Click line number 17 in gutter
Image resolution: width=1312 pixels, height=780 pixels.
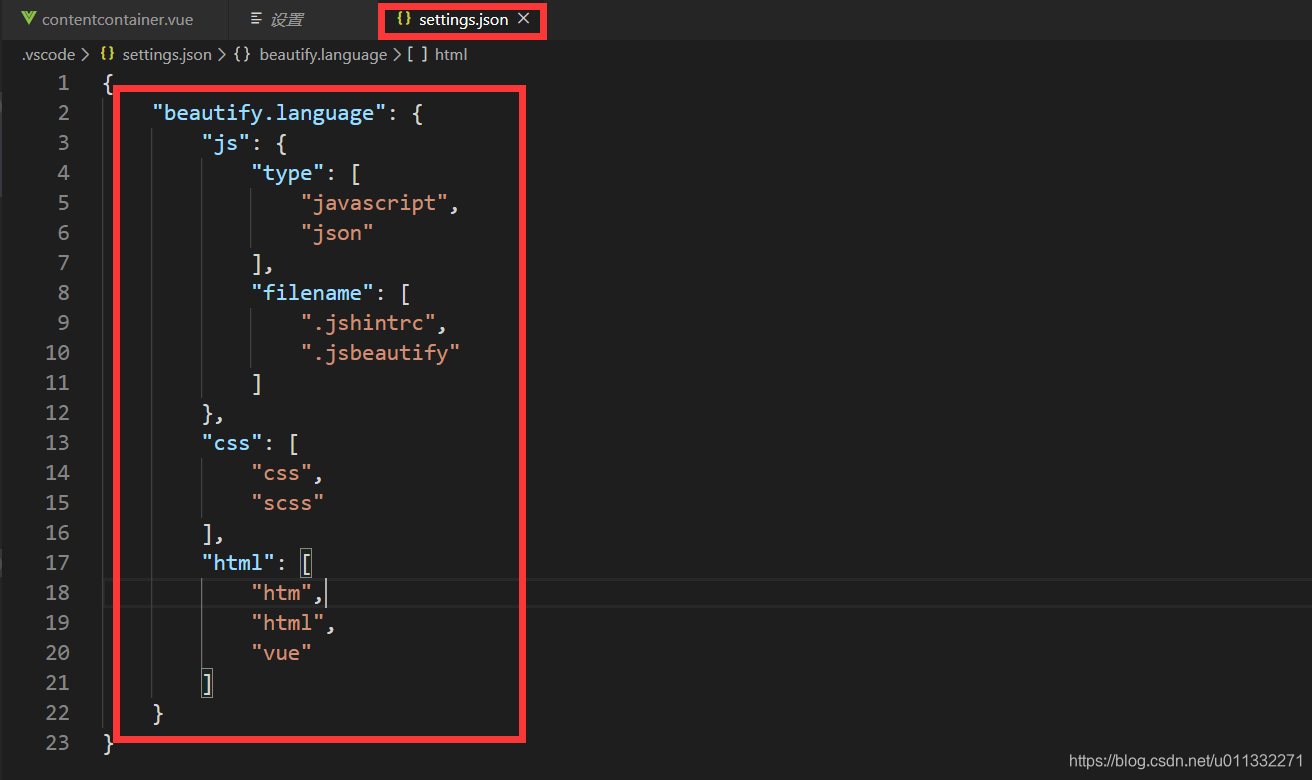click(x=58, y=563)
